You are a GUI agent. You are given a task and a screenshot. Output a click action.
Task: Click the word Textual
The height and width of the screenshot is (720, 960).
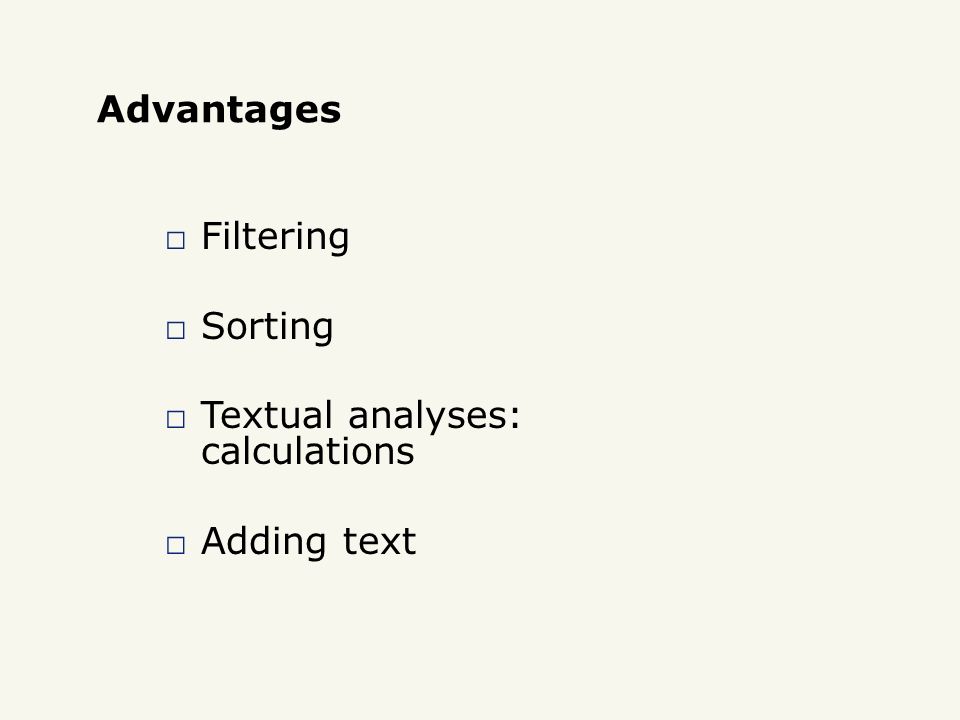267,415
